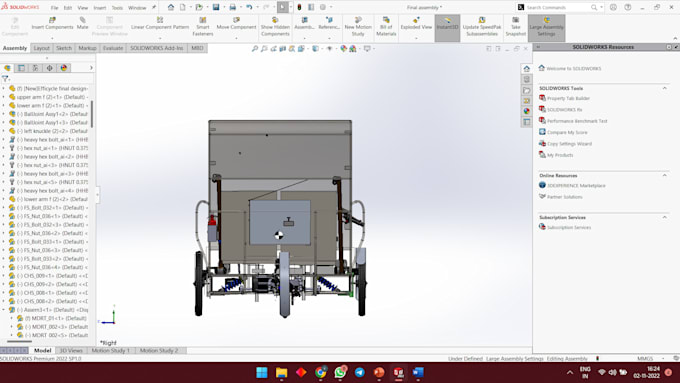Click Performance Benchmark Test link
The height and width of the screenshot is (383, 680).
577,121
